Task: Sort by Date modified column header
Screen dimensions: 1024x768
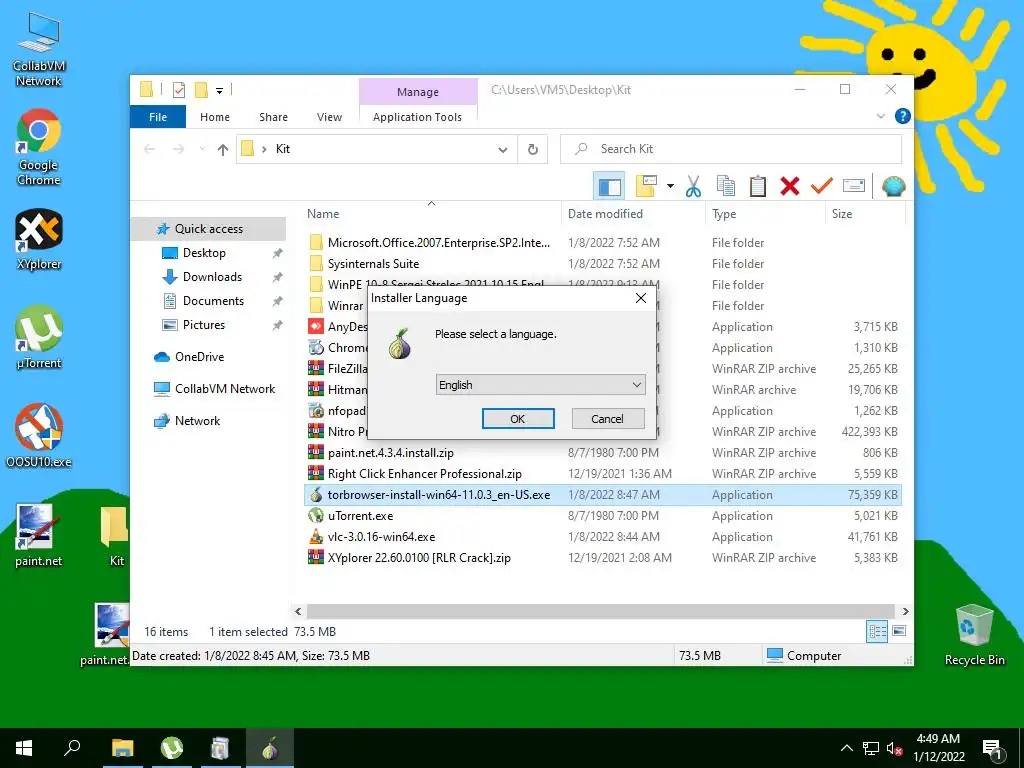Action: (x=633, y=214)
